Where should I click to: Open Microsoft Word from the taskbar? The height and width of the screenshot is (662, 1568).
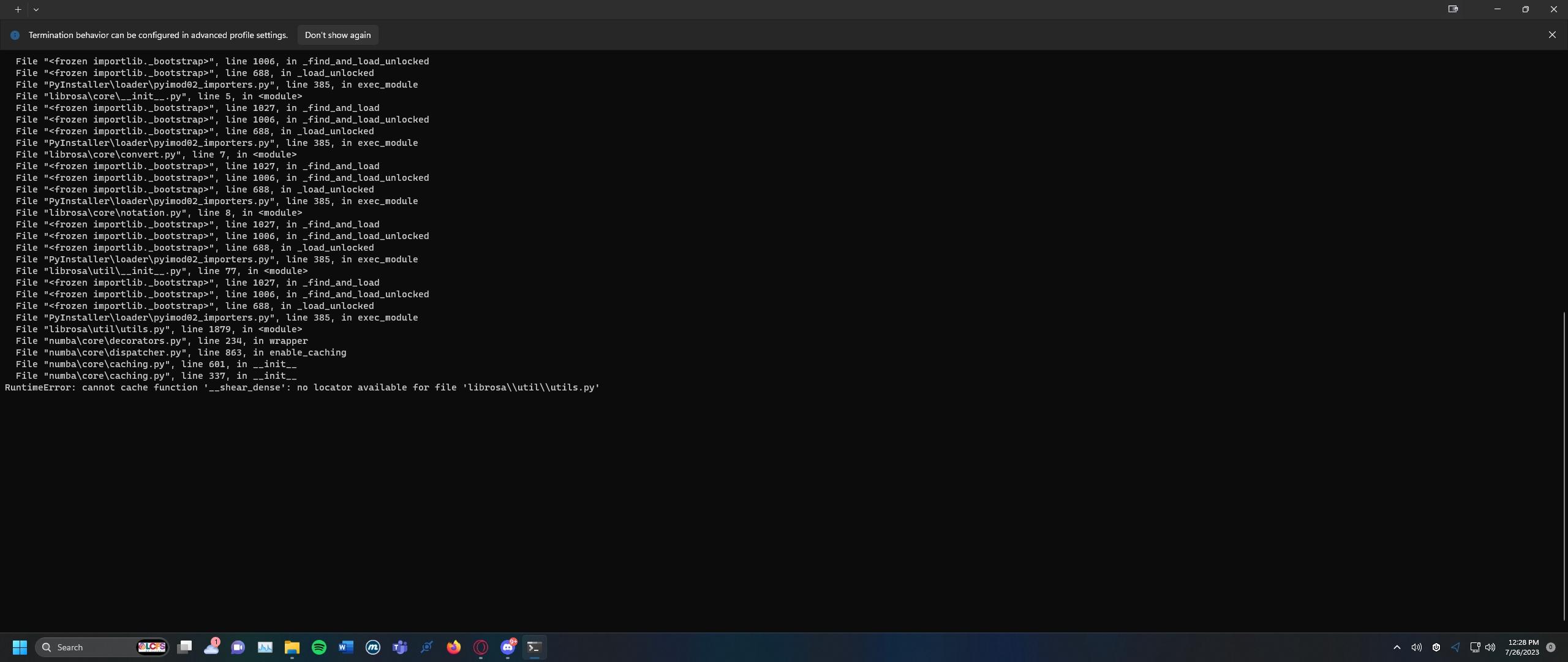[x=346, y=647]
